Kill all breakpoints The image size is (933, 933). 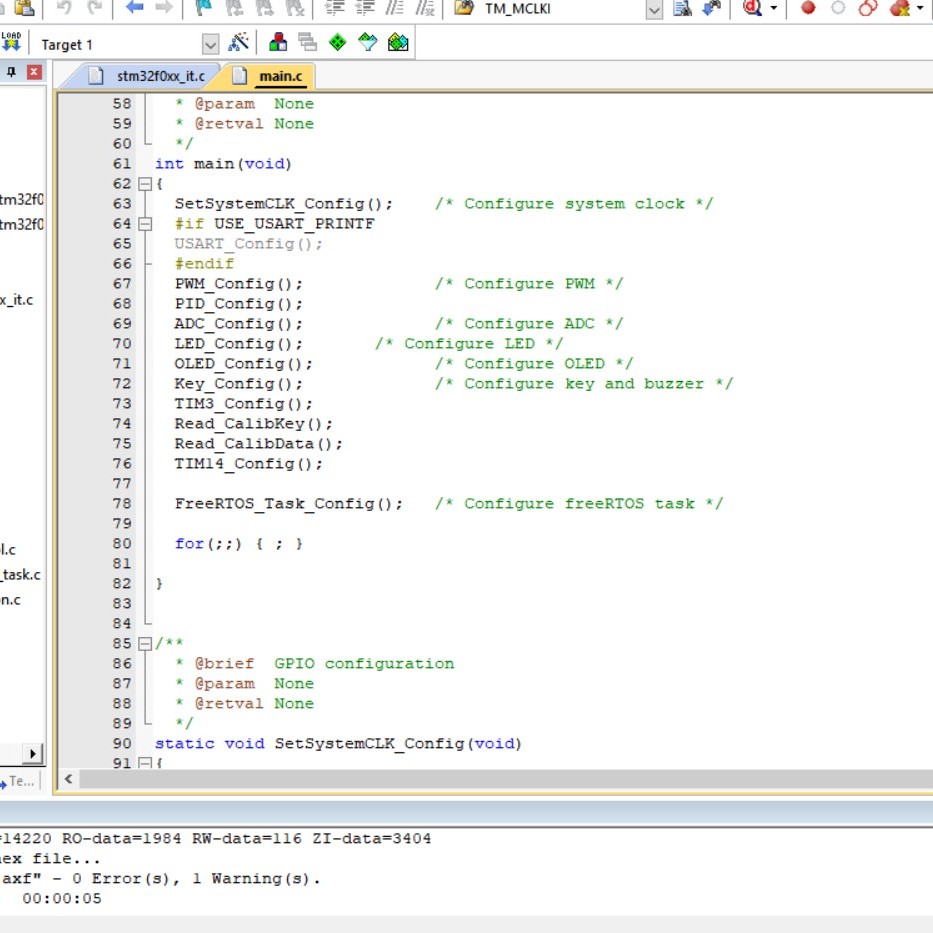point(899,8)
